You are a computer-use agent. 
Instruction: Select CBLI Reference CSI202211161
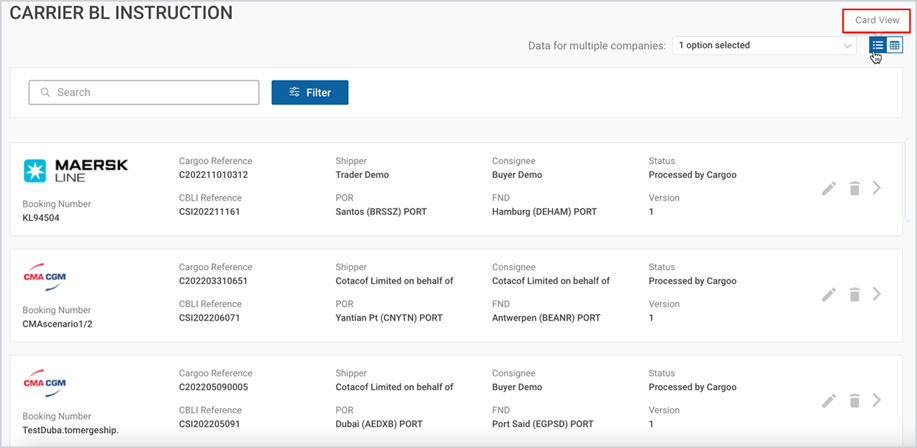coord(209,212)
